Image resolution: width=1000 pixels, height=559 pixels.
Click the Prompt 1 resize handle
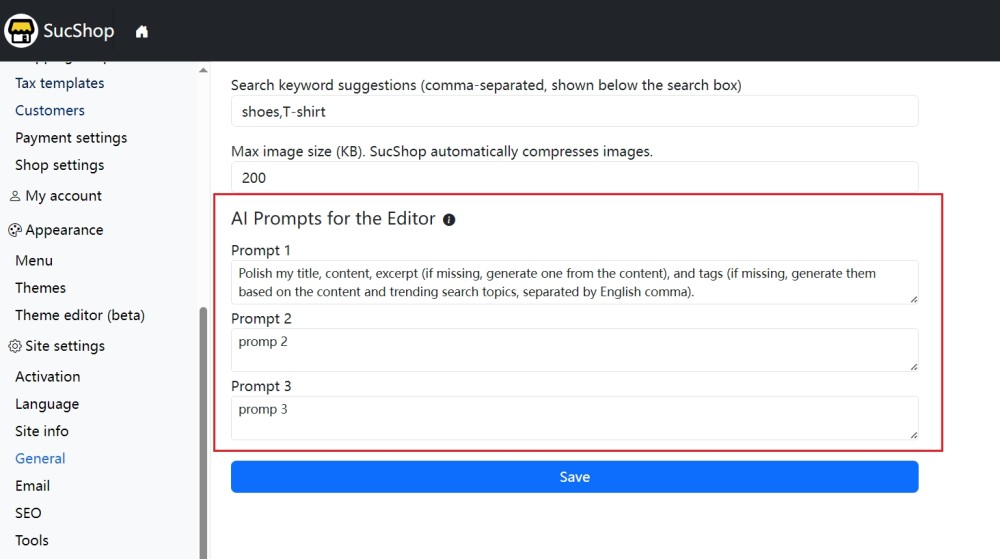(x=913, y=298)
